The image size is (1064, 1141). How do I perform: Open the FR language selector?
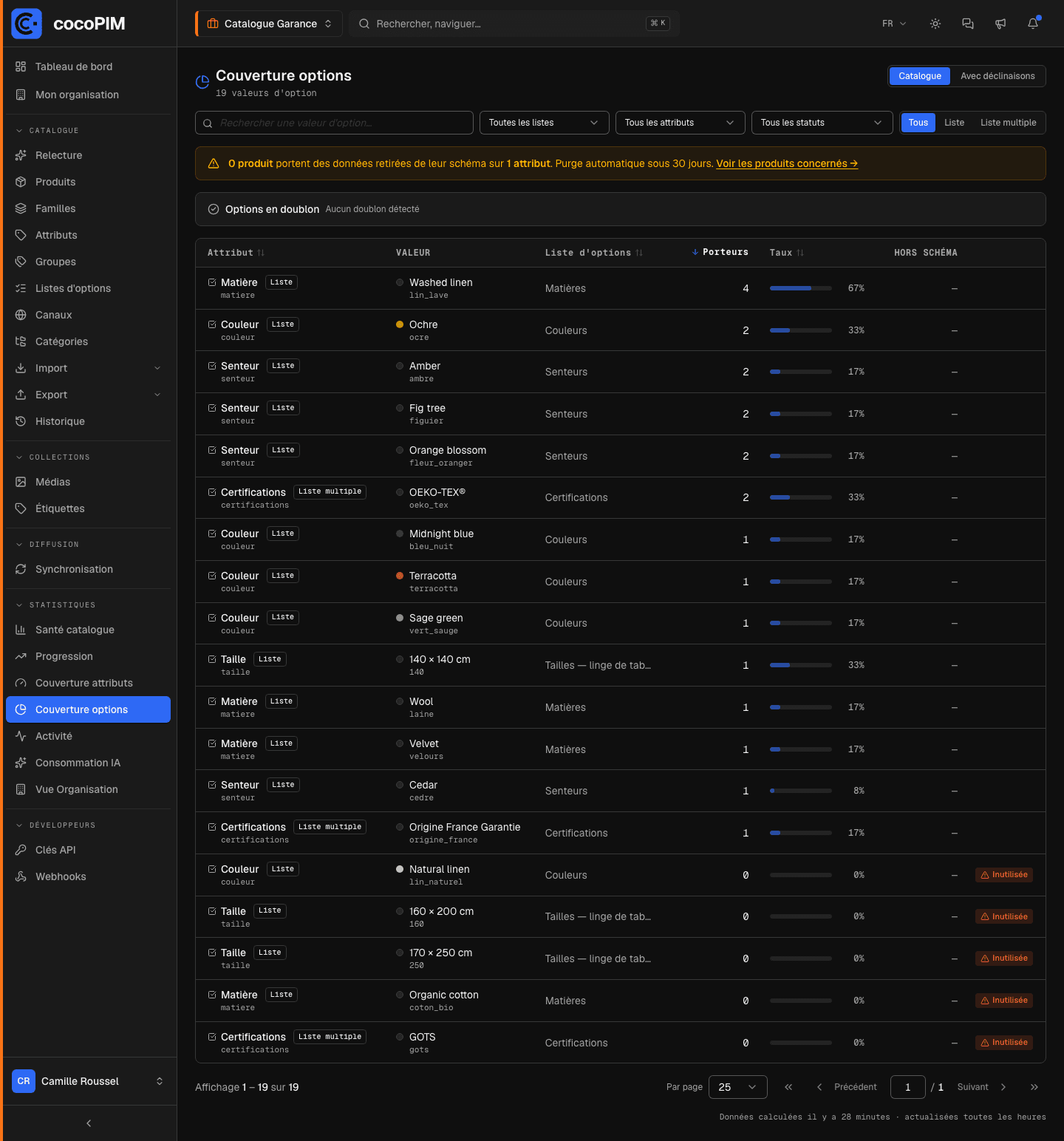pos(894,24)
